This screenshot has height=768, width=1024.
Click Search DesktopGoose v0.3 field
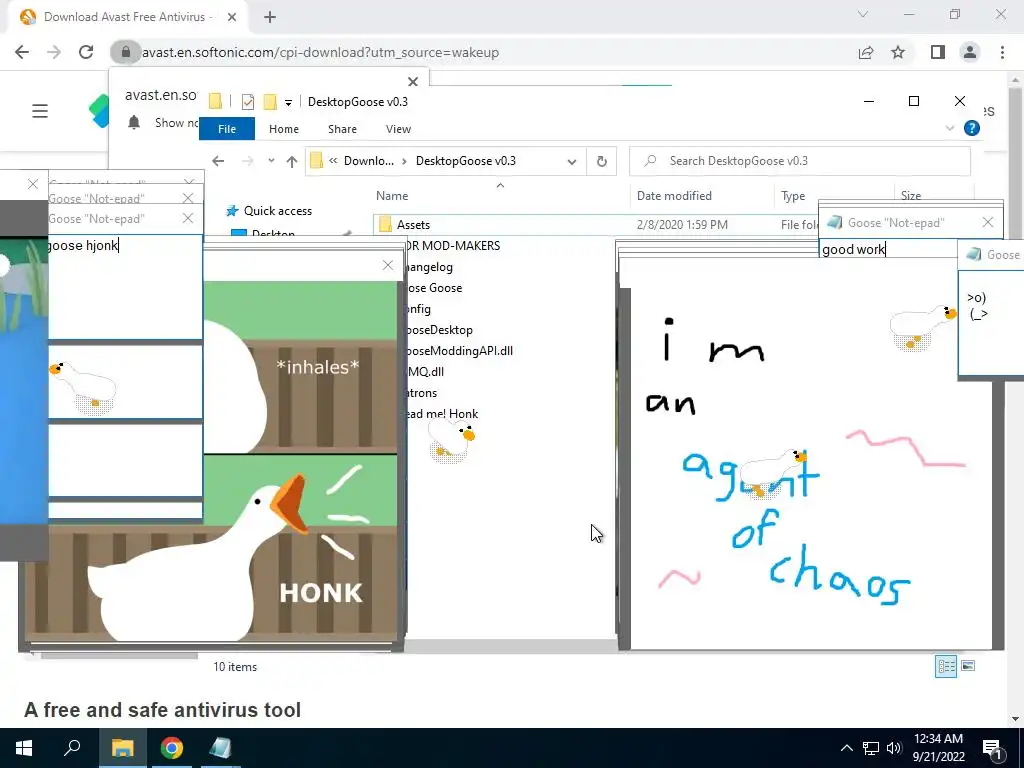coord(799,161)
